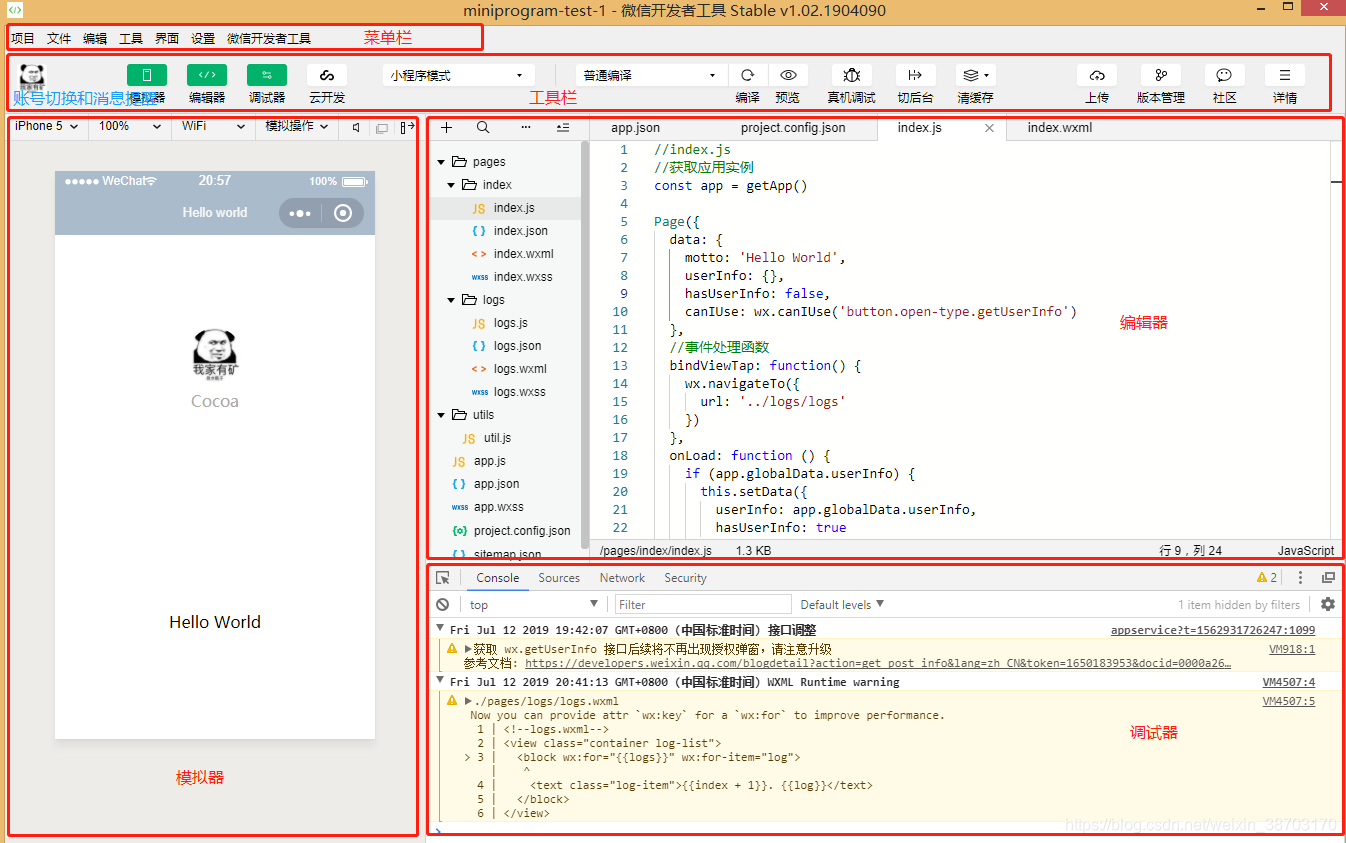Switch to the Network debugger tab
1346x843 pixels.
coord(622,578)
